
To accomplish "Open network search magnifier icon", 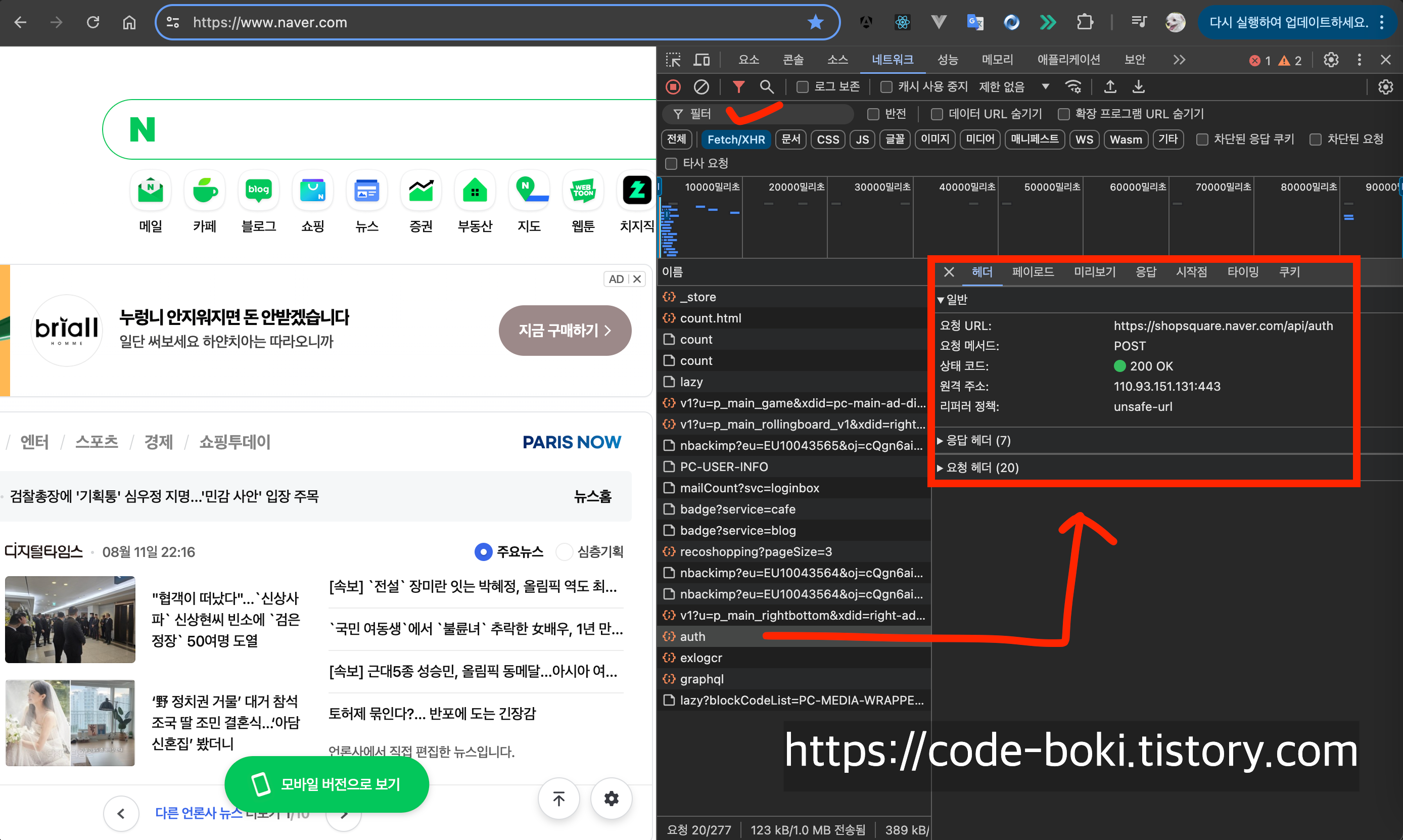I will tap(767, 86).
